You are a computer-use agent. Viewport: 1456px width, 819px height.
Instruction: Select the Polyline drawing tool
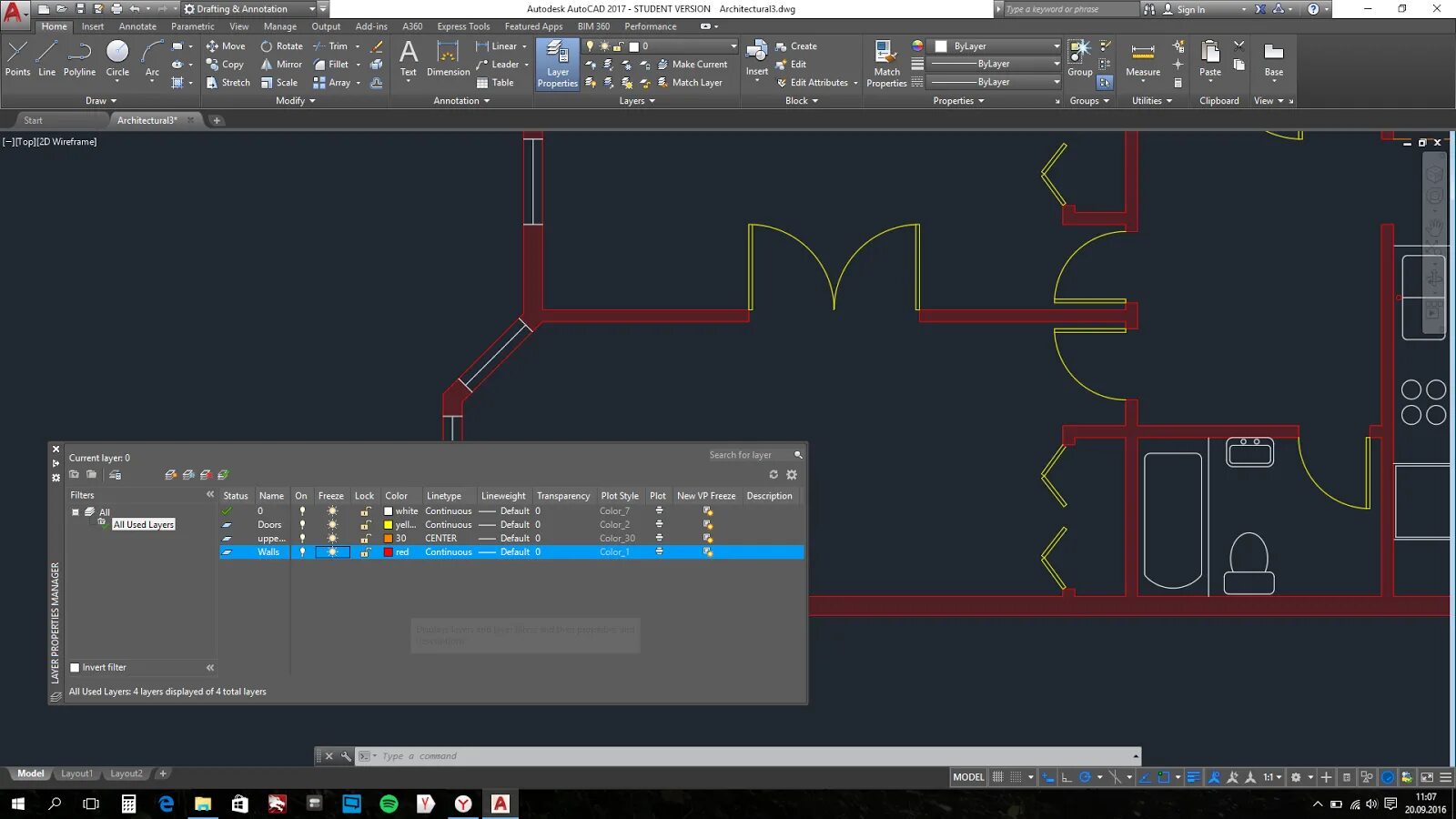pos(79,58)
